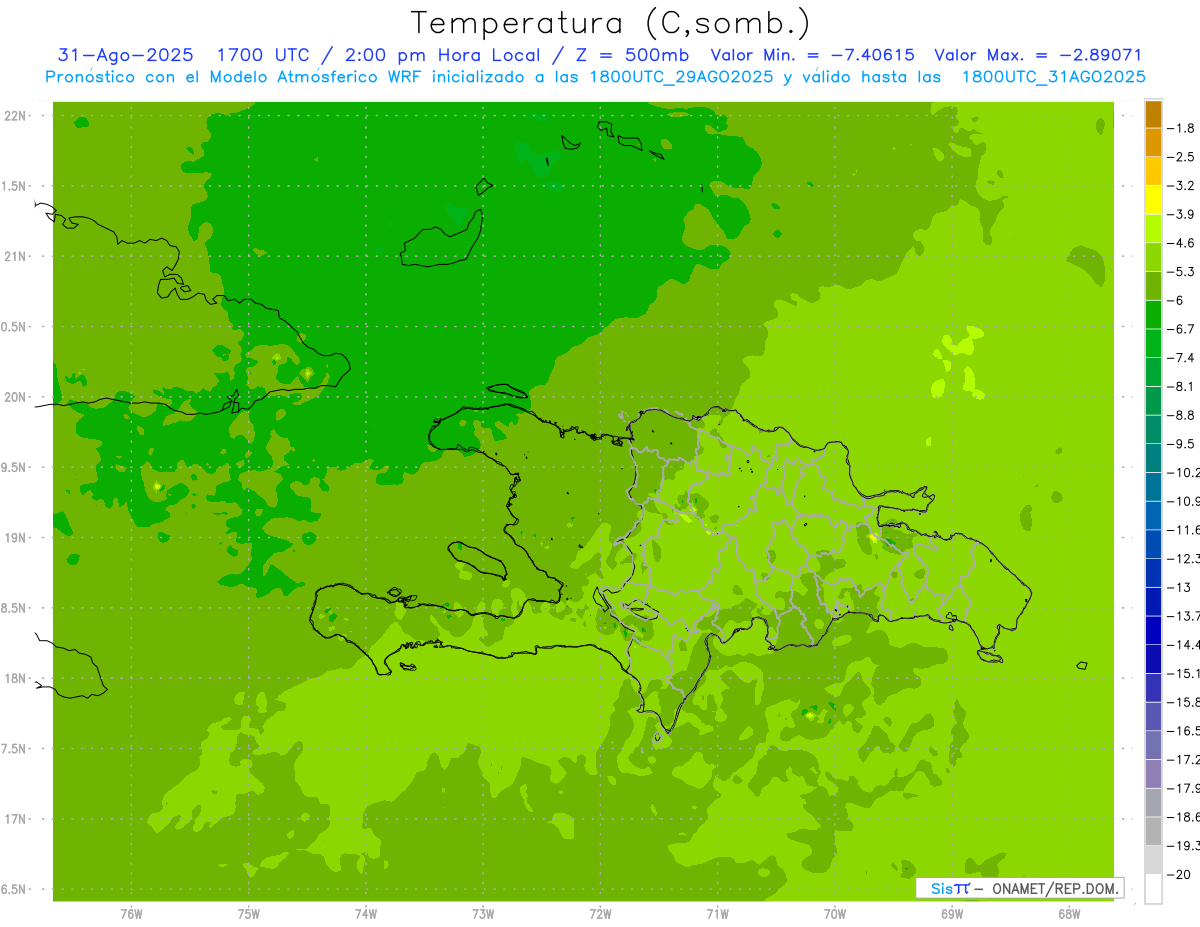Click the '-6.7' color bar label

pyautogui.click(x=1181, y=329)
